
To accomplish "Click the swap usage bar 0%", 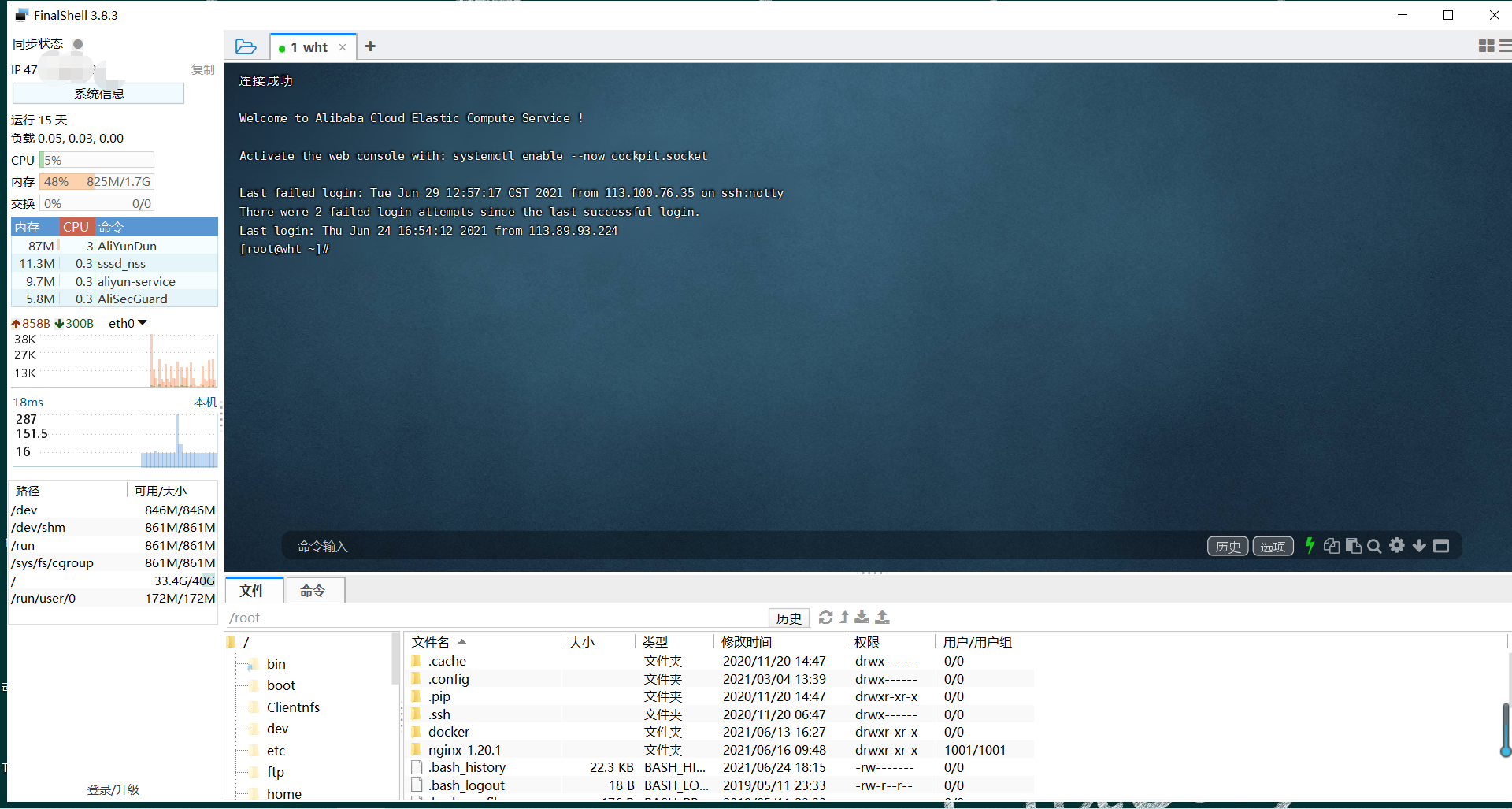I will 97,203.
